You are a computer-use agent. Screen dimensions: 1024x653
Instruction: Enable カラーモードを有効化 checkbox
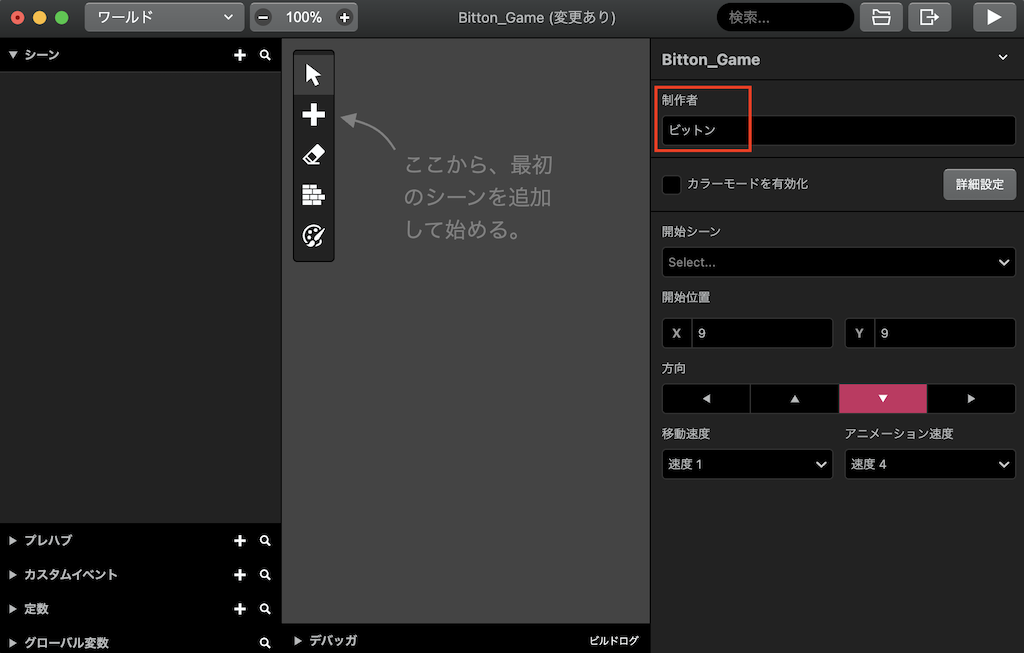point(671,184)
